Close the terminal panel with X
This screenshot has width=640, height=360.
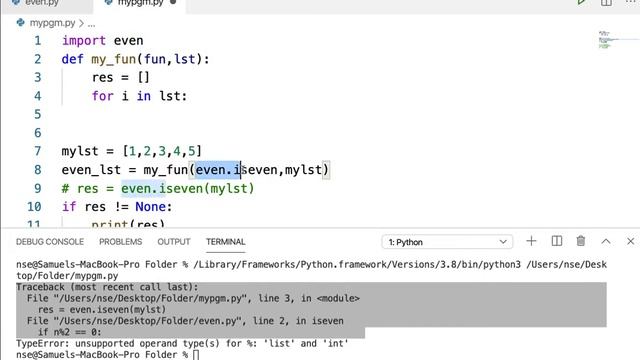[x=630, y=241]
